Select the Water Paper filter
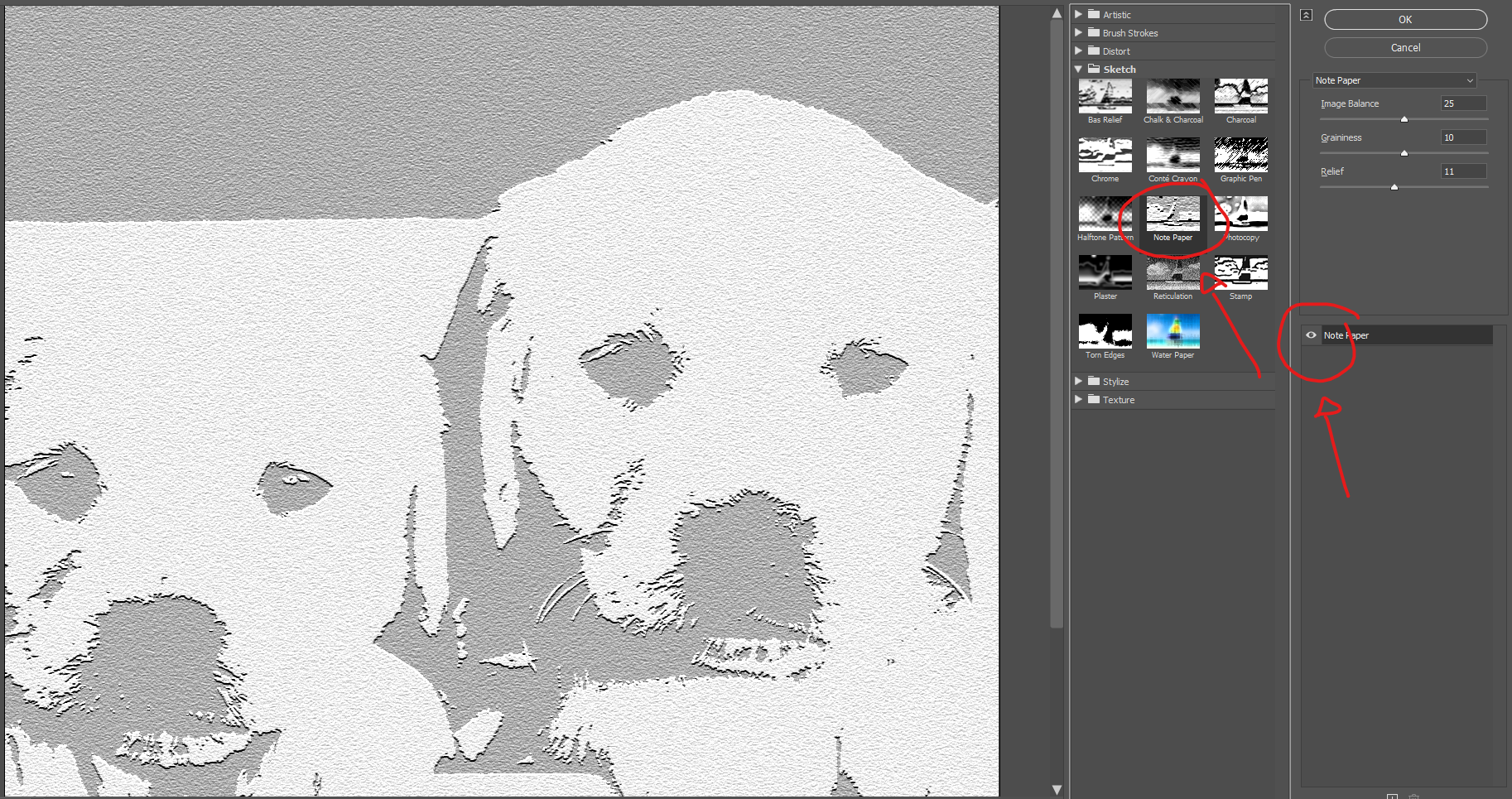 [1173, 331]
